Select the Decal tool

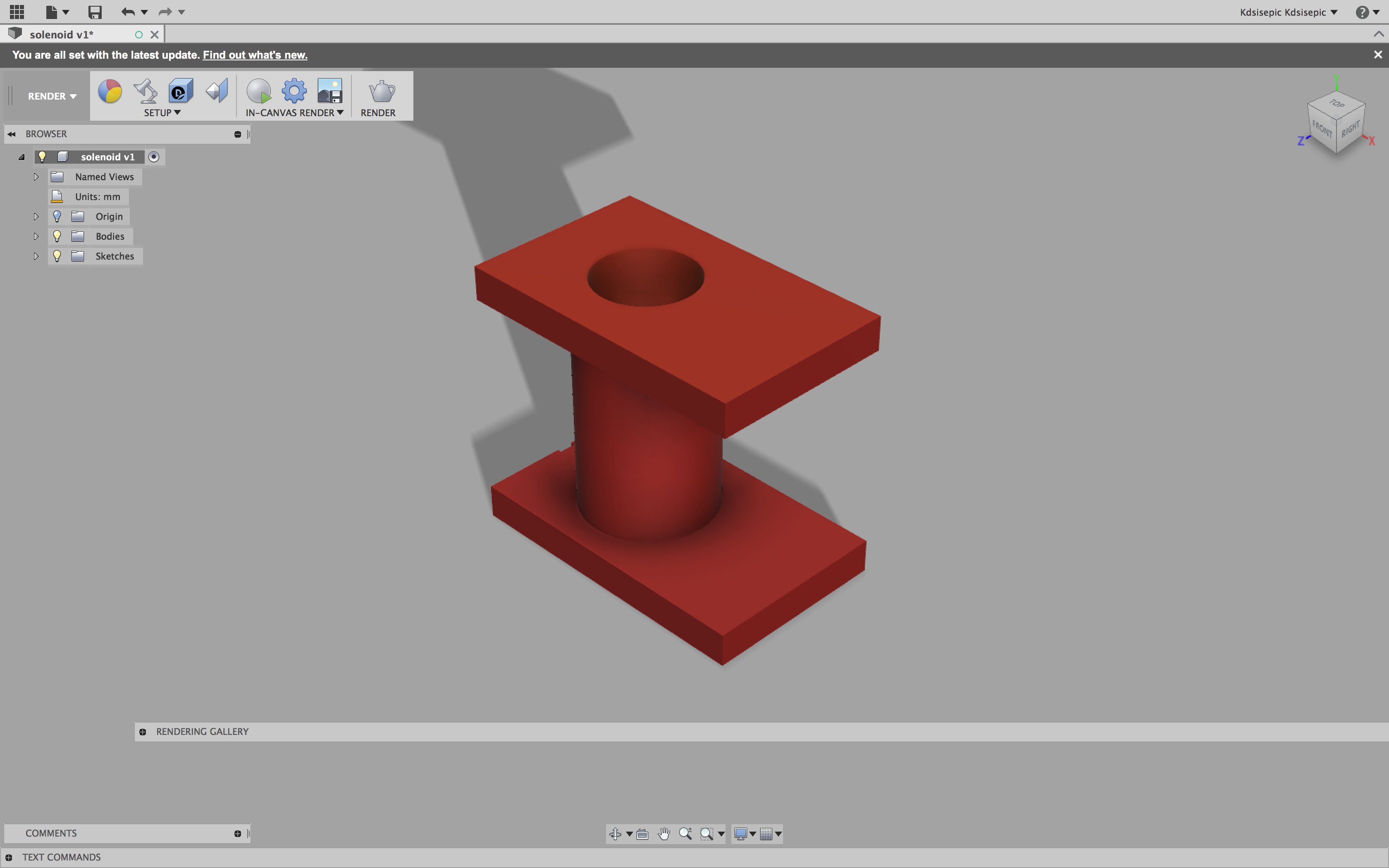click(180, 91)
